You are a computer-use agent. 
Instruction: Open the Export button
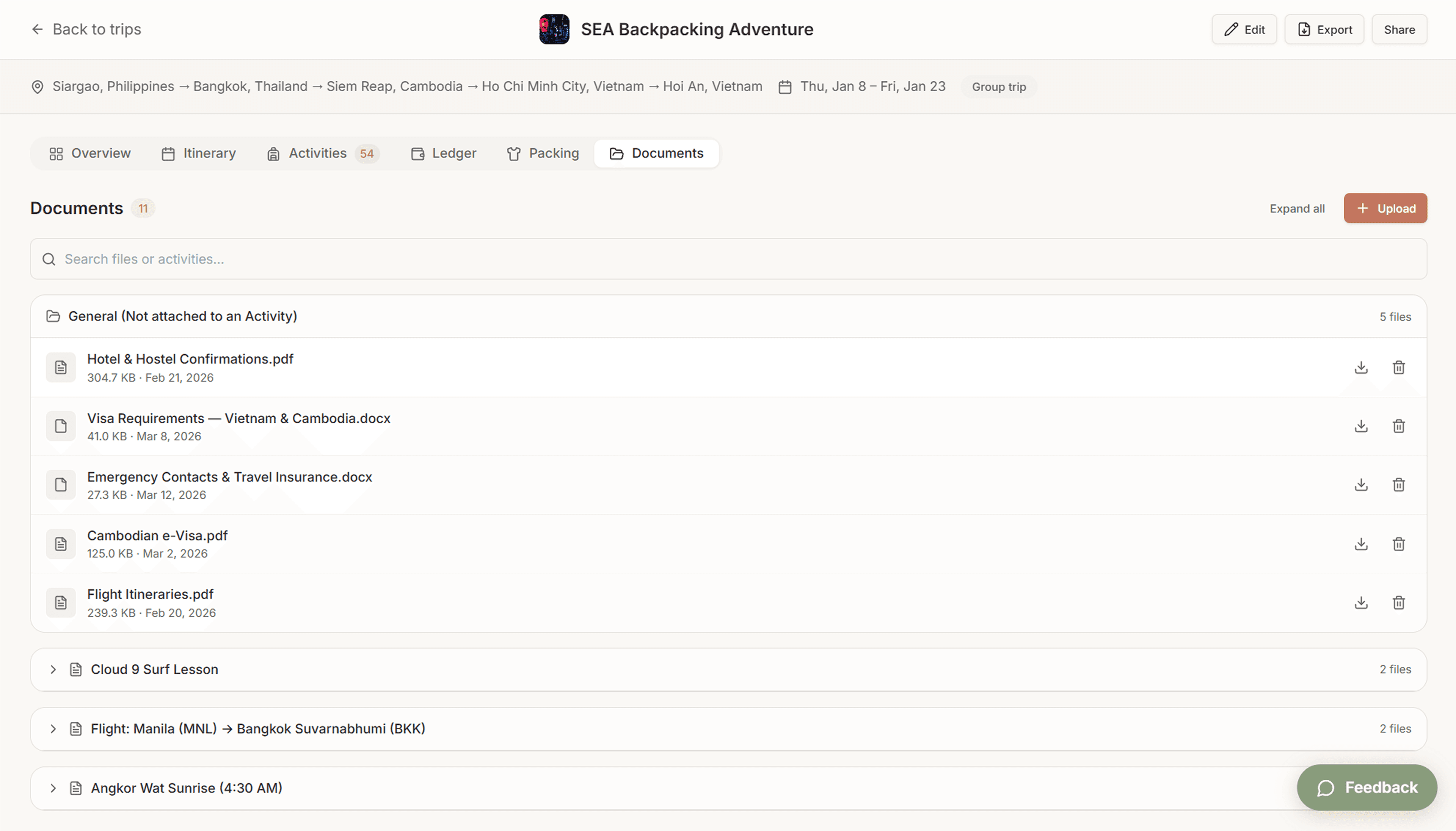click(x=1324, y=30)
